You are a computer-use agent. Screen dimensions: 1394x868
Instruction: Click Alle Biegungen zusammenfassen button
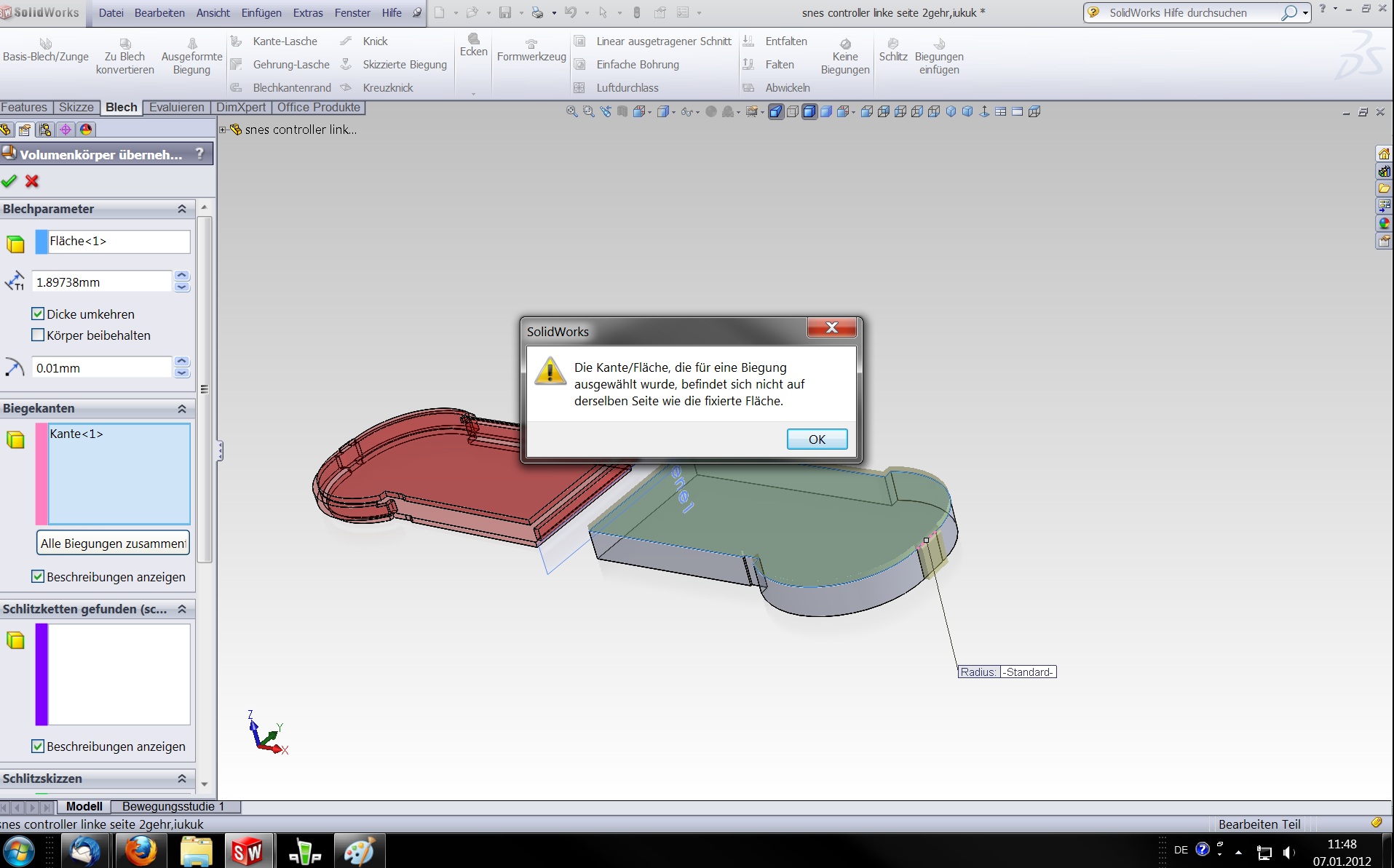coord(113,544)
